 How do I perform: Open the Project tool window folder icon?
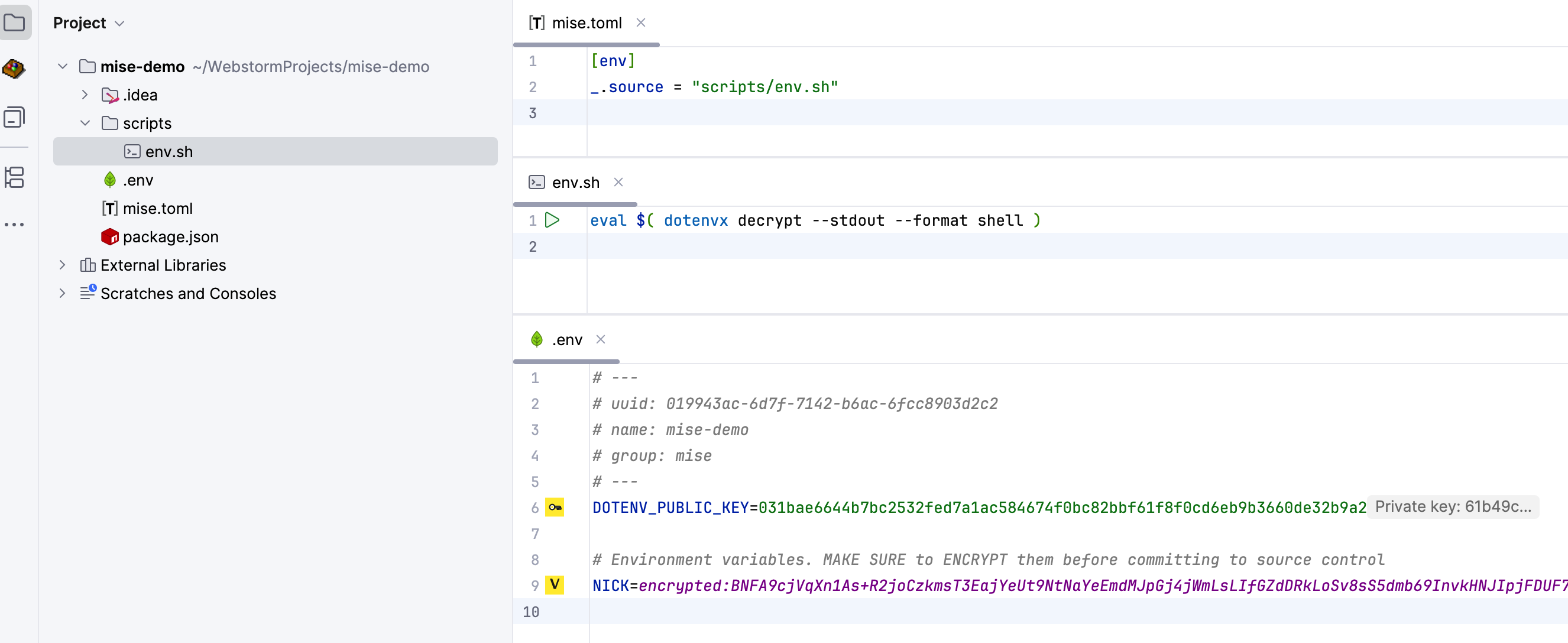tap(15, 22)
